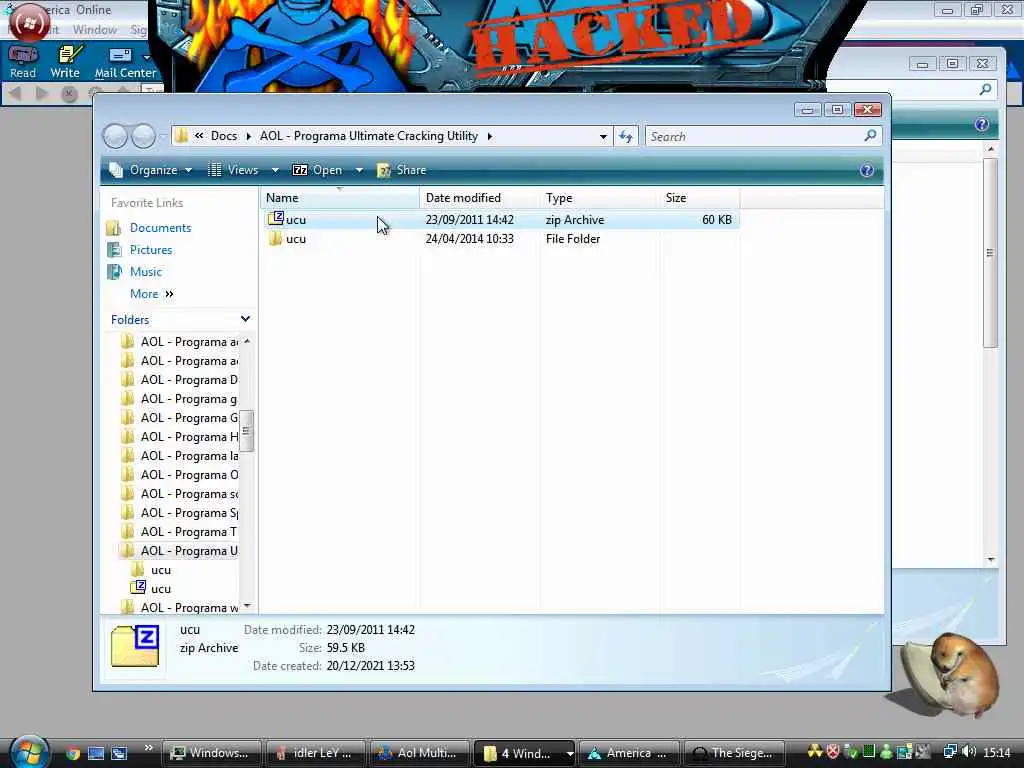Sort by the Type column header

(x=599, y=198)
